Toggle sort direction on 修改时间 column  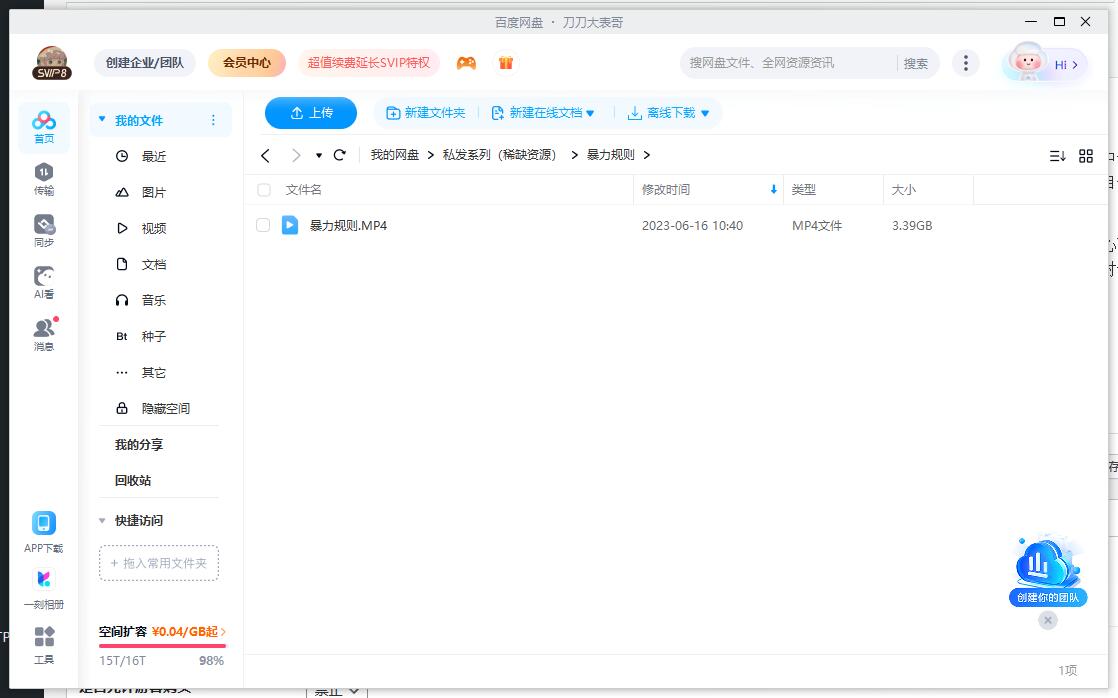click(772, 189)
